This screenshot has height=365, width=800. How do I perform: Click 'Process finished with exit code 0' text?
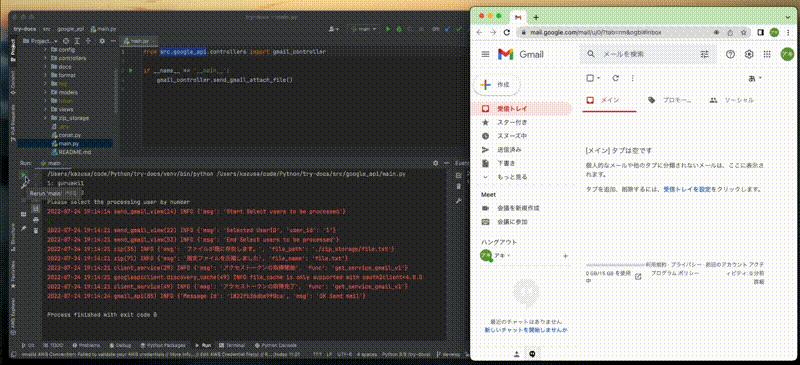pyautogui.click(x=102, y=315)
